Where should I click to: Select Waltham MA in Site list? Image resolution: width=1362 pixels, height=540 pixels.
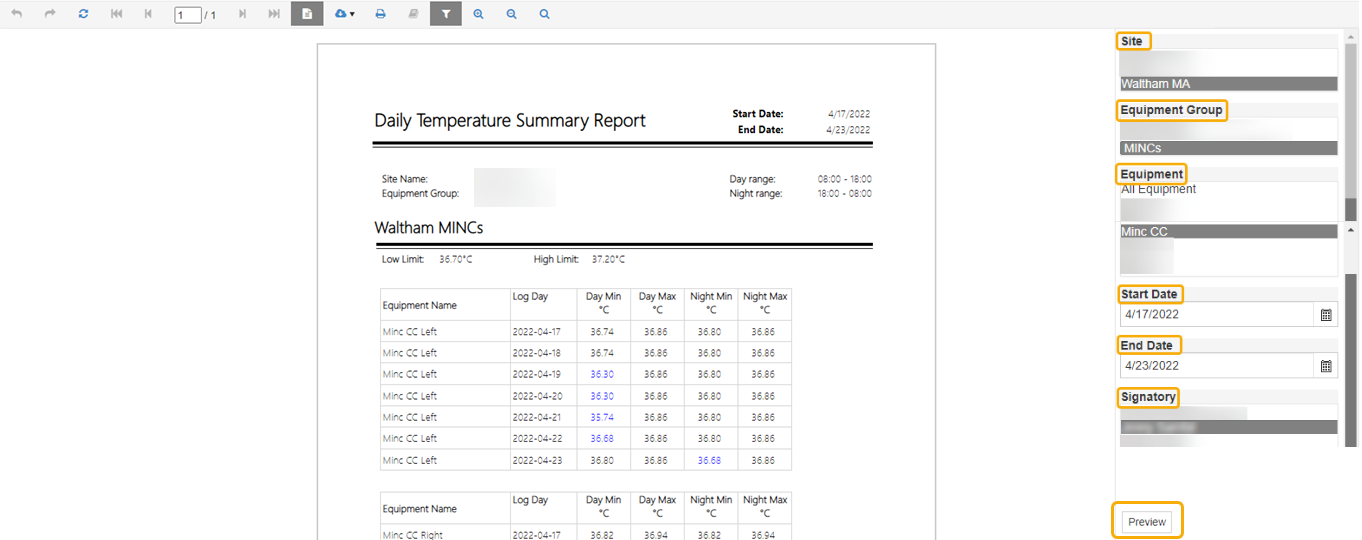click(x=1229, y=84)
